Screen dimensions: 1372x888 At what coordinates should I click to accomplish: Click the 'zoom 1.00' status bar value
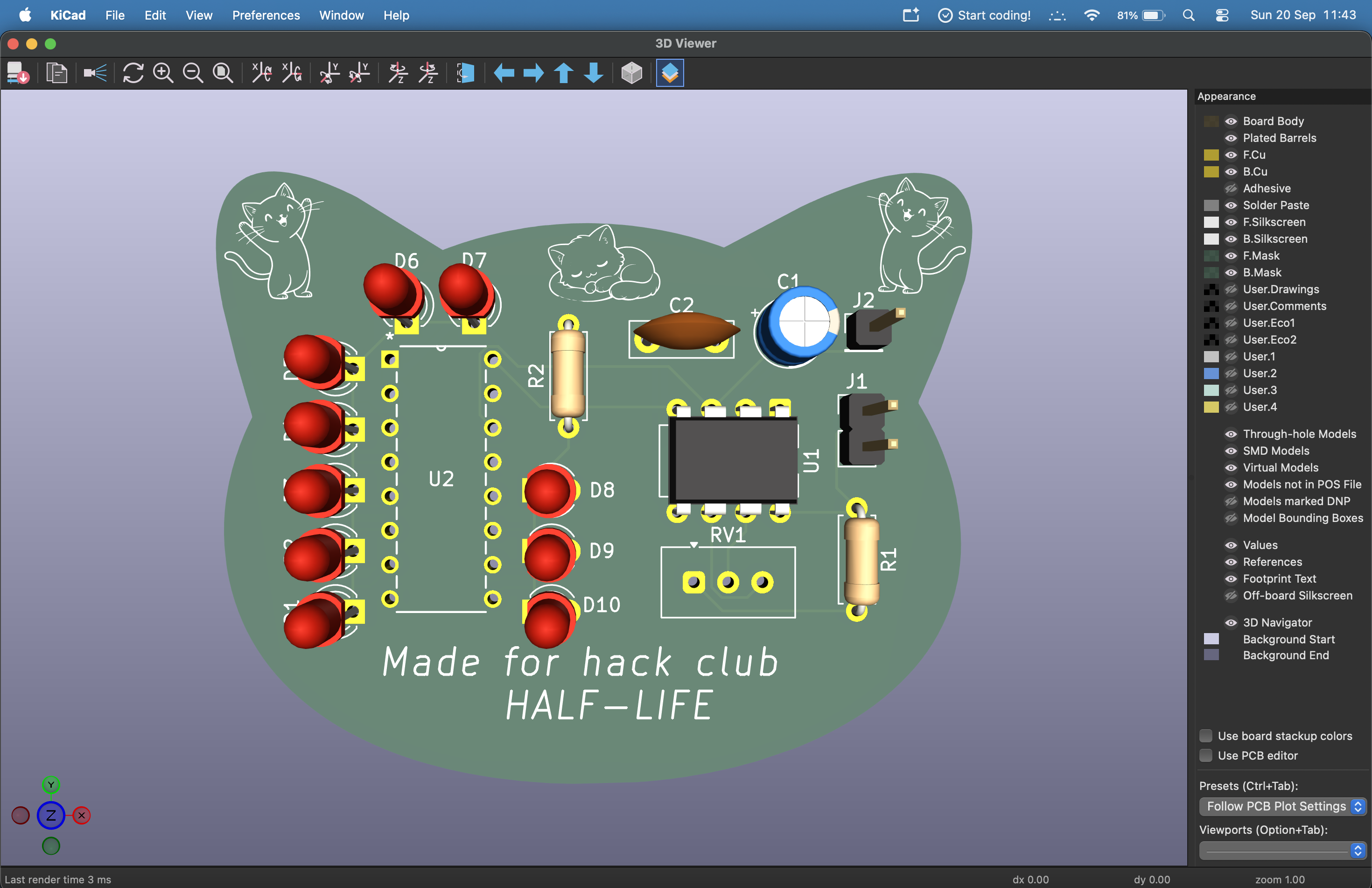[1280, 879]
